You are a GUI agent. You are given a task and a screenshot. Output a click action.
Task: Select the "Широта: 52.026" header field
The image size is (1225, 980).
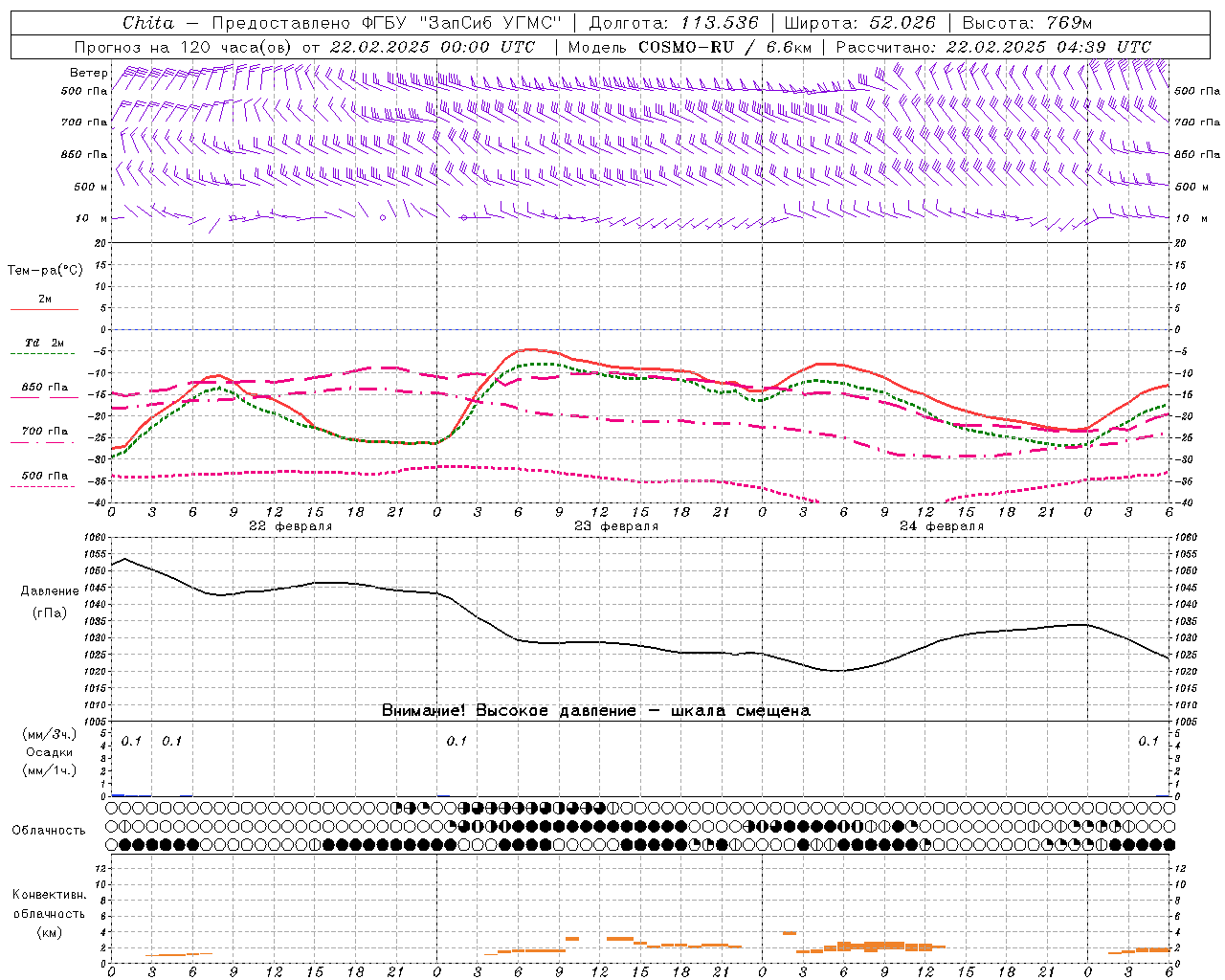coord(859,23)
